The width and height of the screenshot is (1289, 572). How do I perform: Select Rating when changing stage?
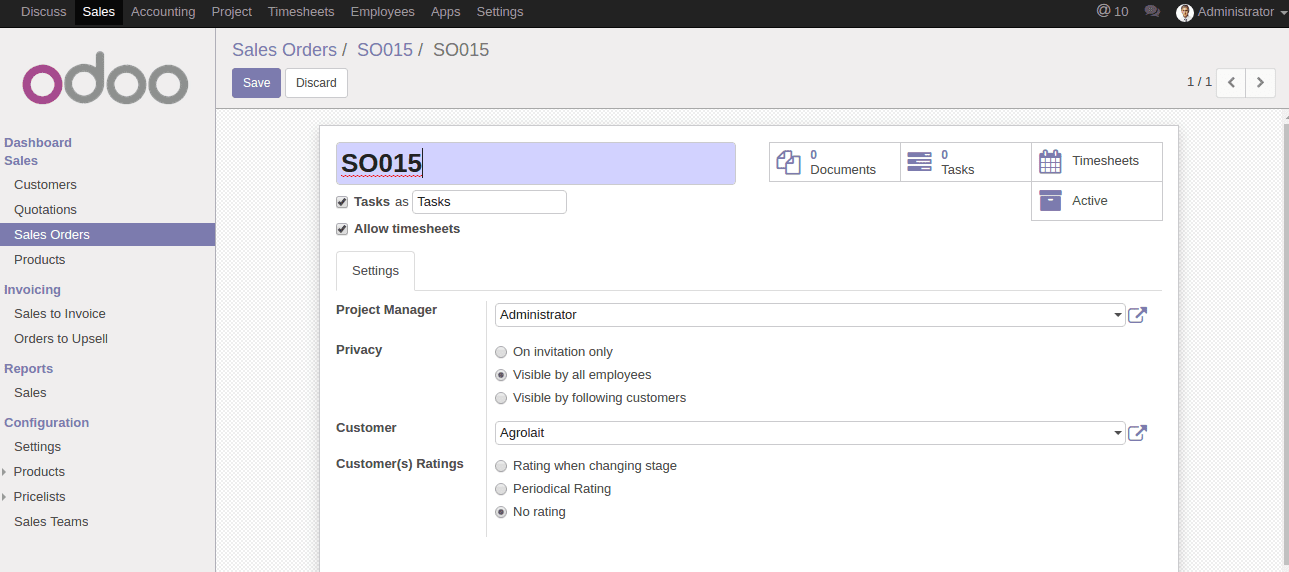tap(501, 466)
